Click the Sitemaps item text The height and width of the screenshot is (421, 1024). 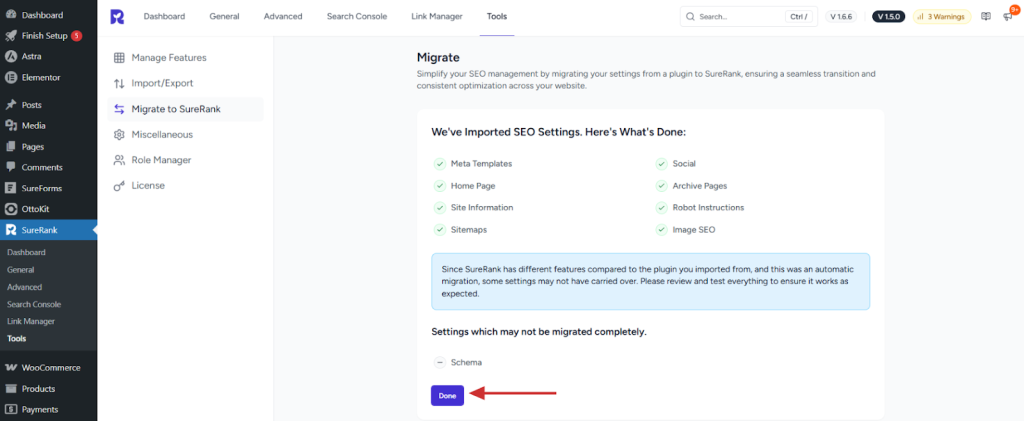pos(468,230)
